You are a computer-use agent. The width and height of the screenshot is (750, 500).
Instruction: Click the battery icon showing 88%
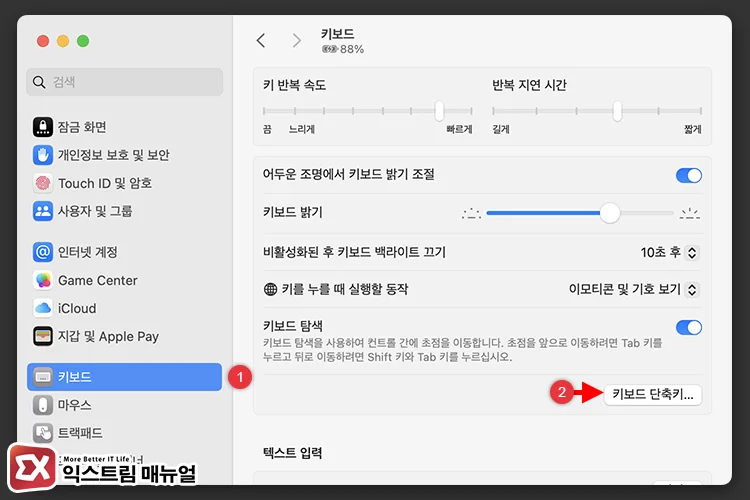point(330,49)
